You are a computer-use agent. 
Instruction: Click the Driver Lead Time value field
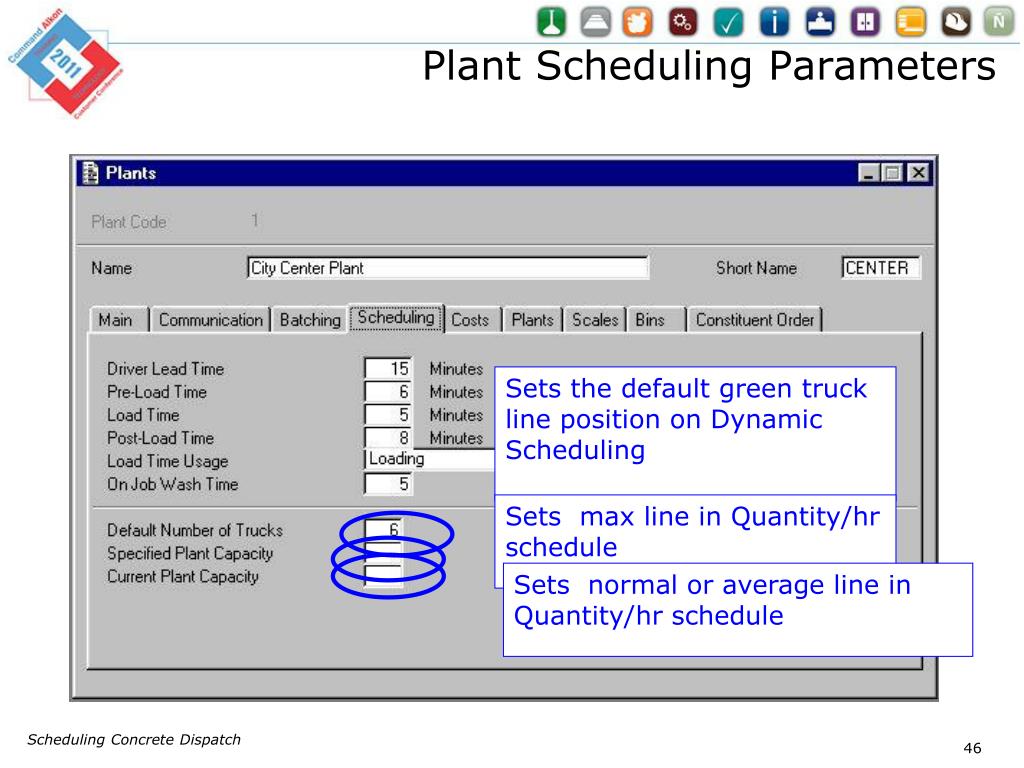(x=388, y=368)
